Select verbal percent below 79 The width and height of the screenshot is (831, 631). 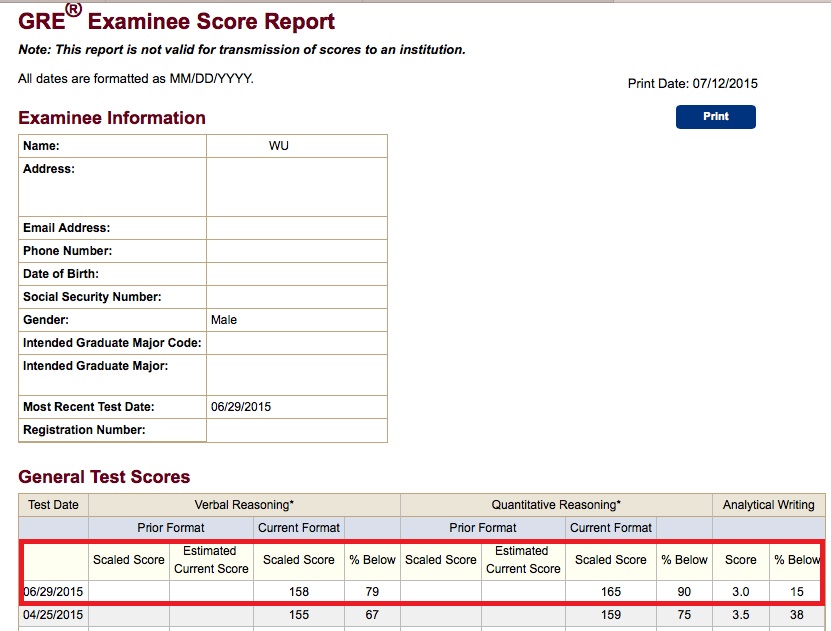pos(372,592)
